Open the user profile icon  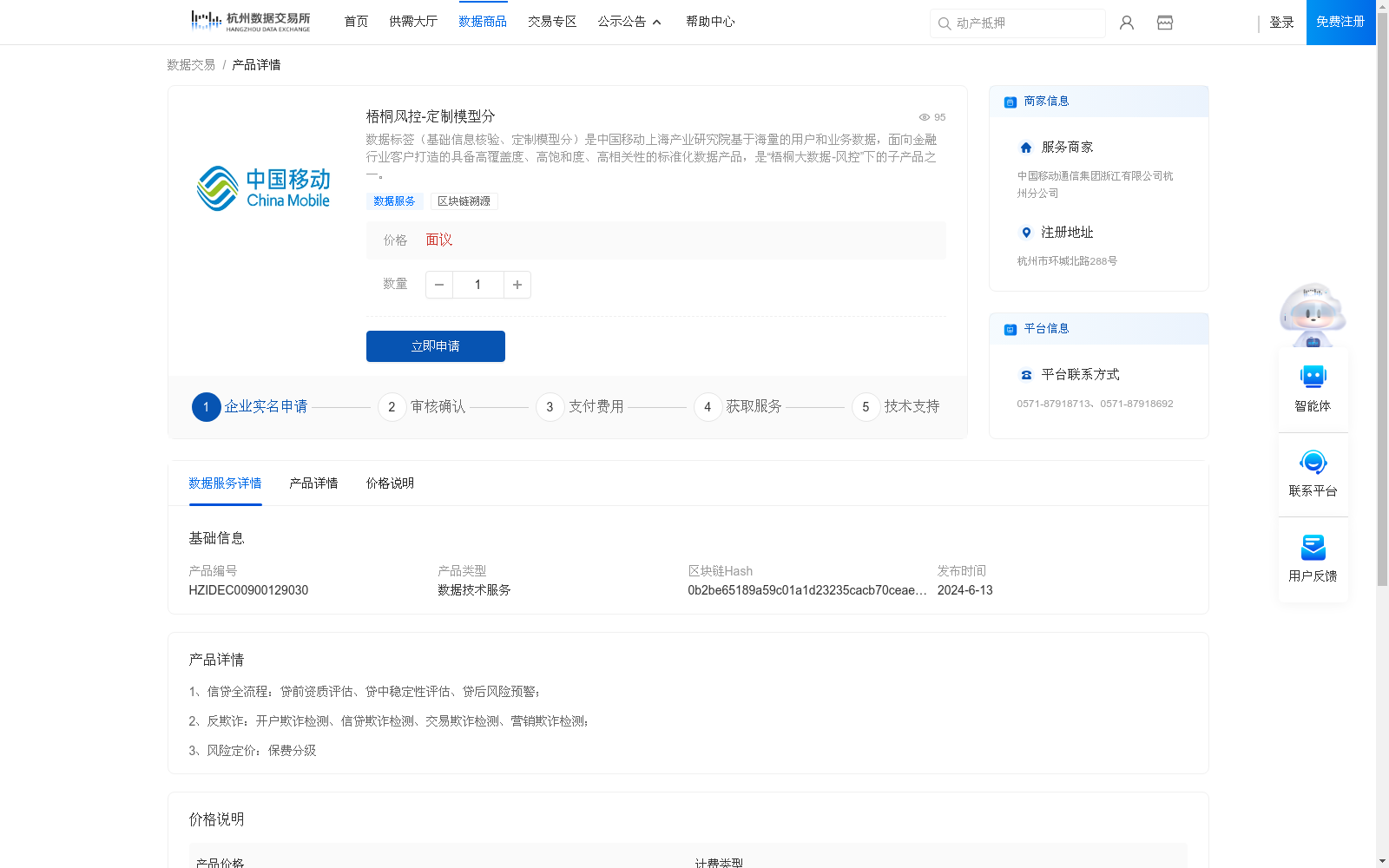pos(1127,23)
